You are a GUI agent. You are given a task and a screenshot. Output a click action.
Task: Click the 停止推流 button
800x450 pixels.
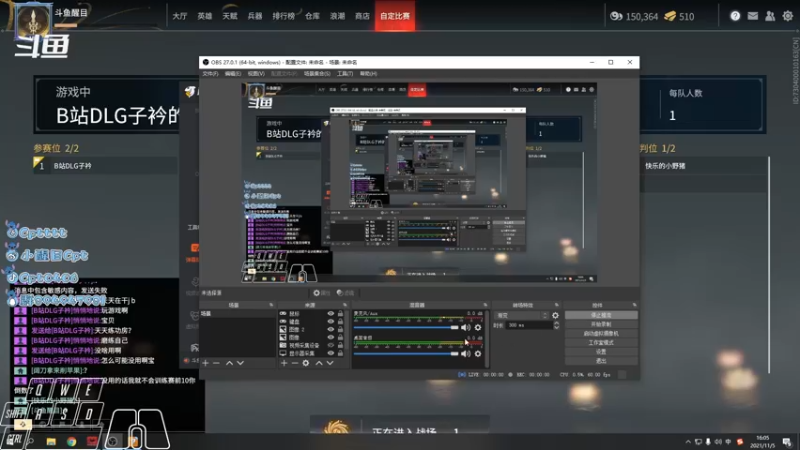(601, 315)
